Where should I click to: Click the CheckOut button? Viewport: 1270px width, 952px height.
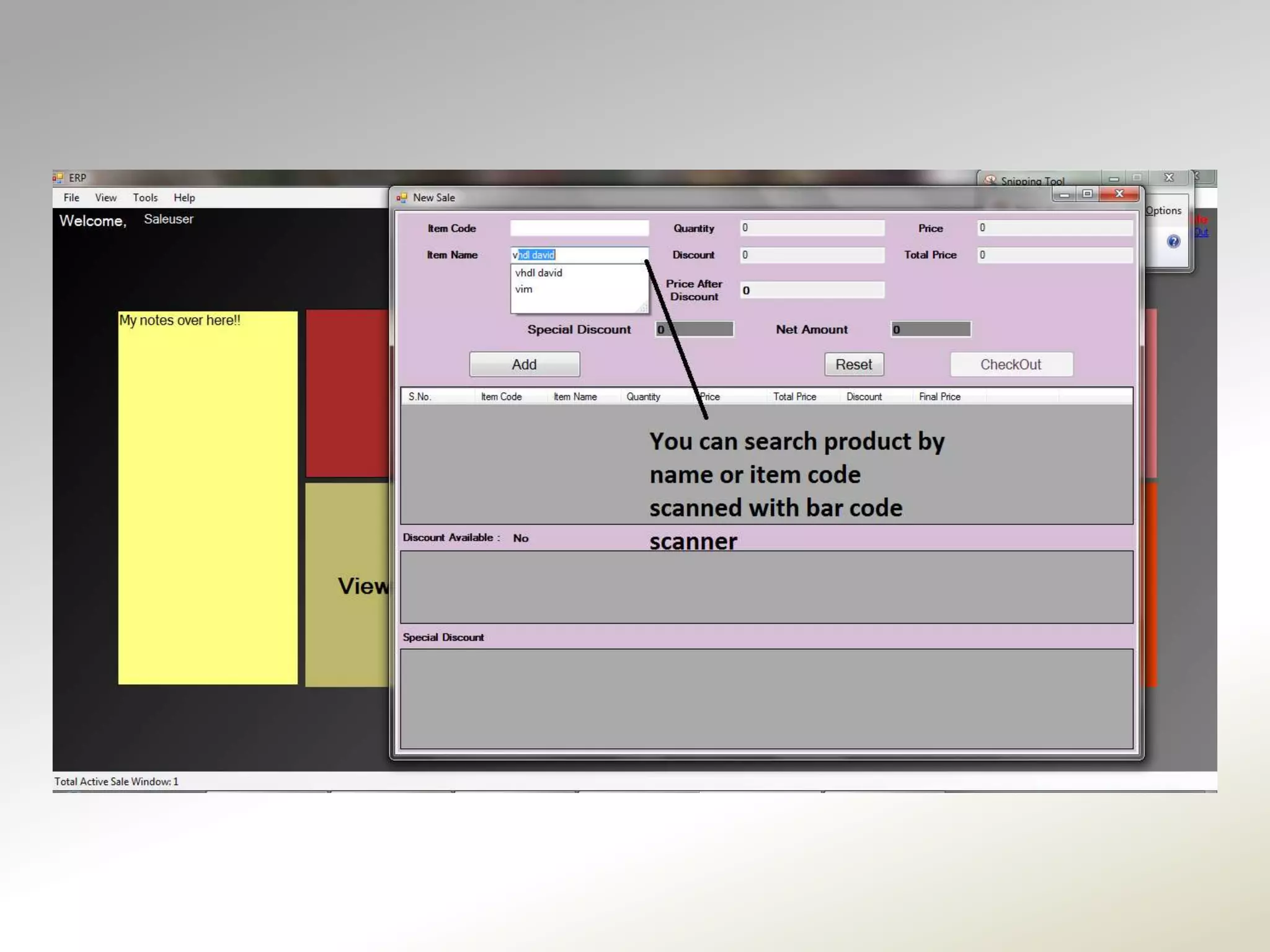point(1011,364)
